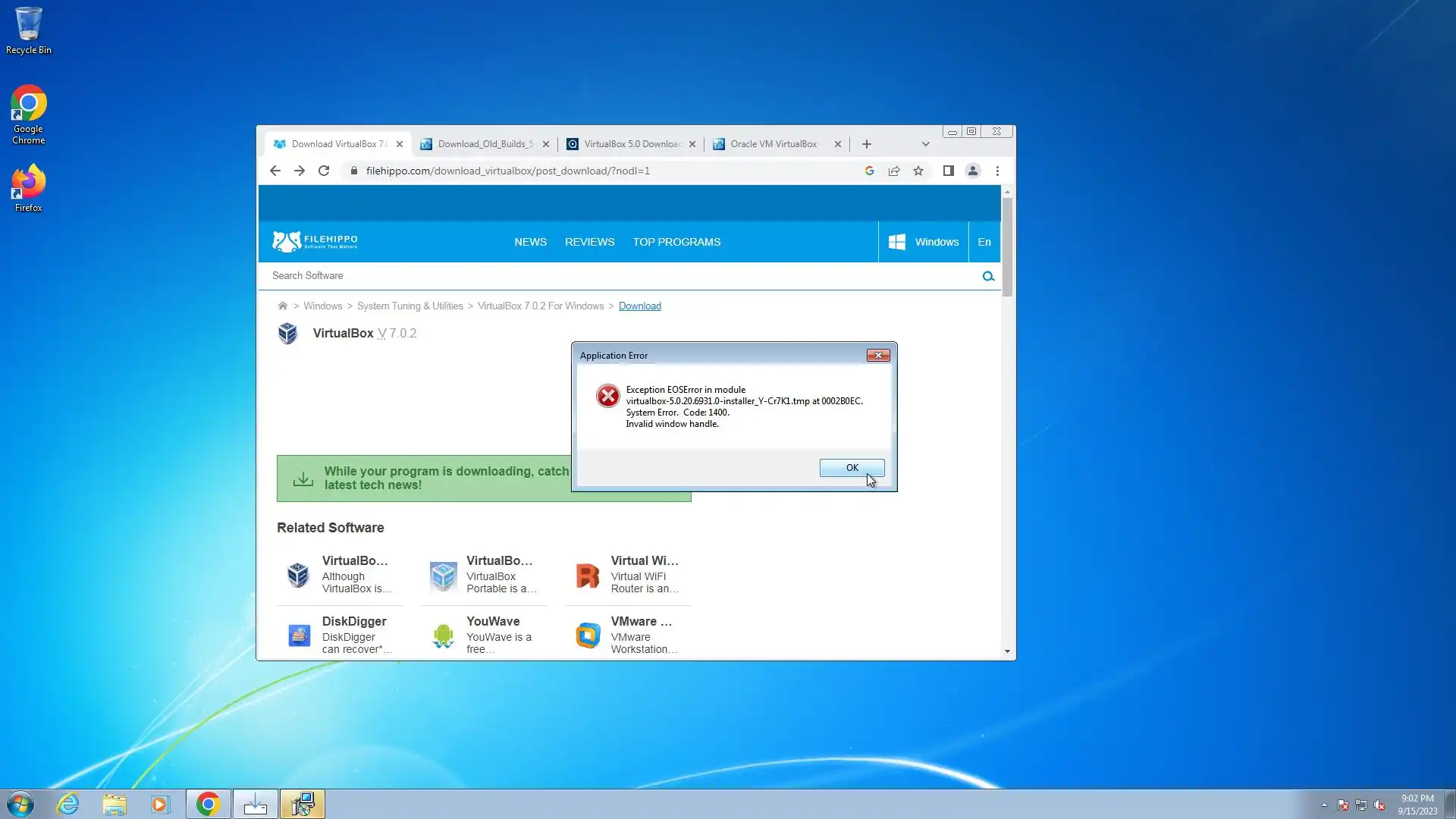Click the Google icon in the address bar
Viewport: 1456px width, 819px height.
869,171
